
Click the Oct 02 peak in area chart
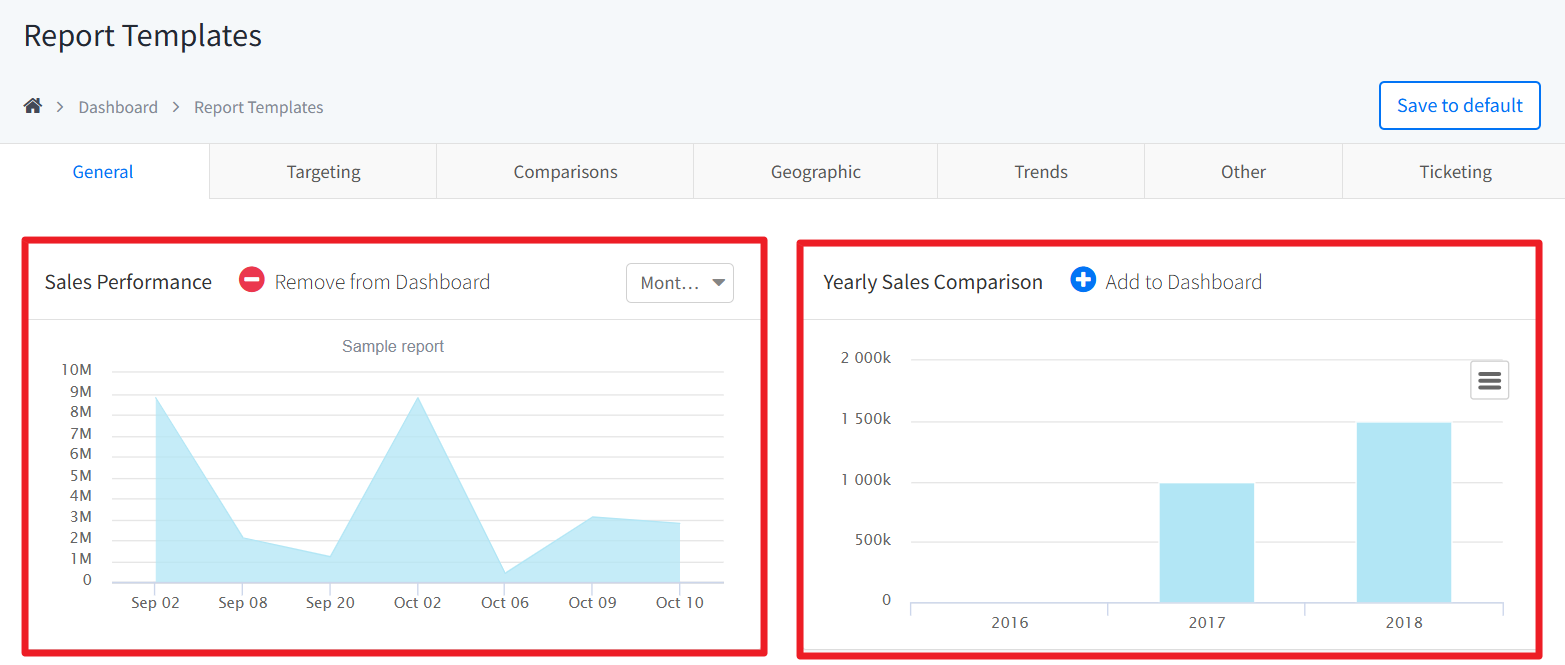point(418,400)
